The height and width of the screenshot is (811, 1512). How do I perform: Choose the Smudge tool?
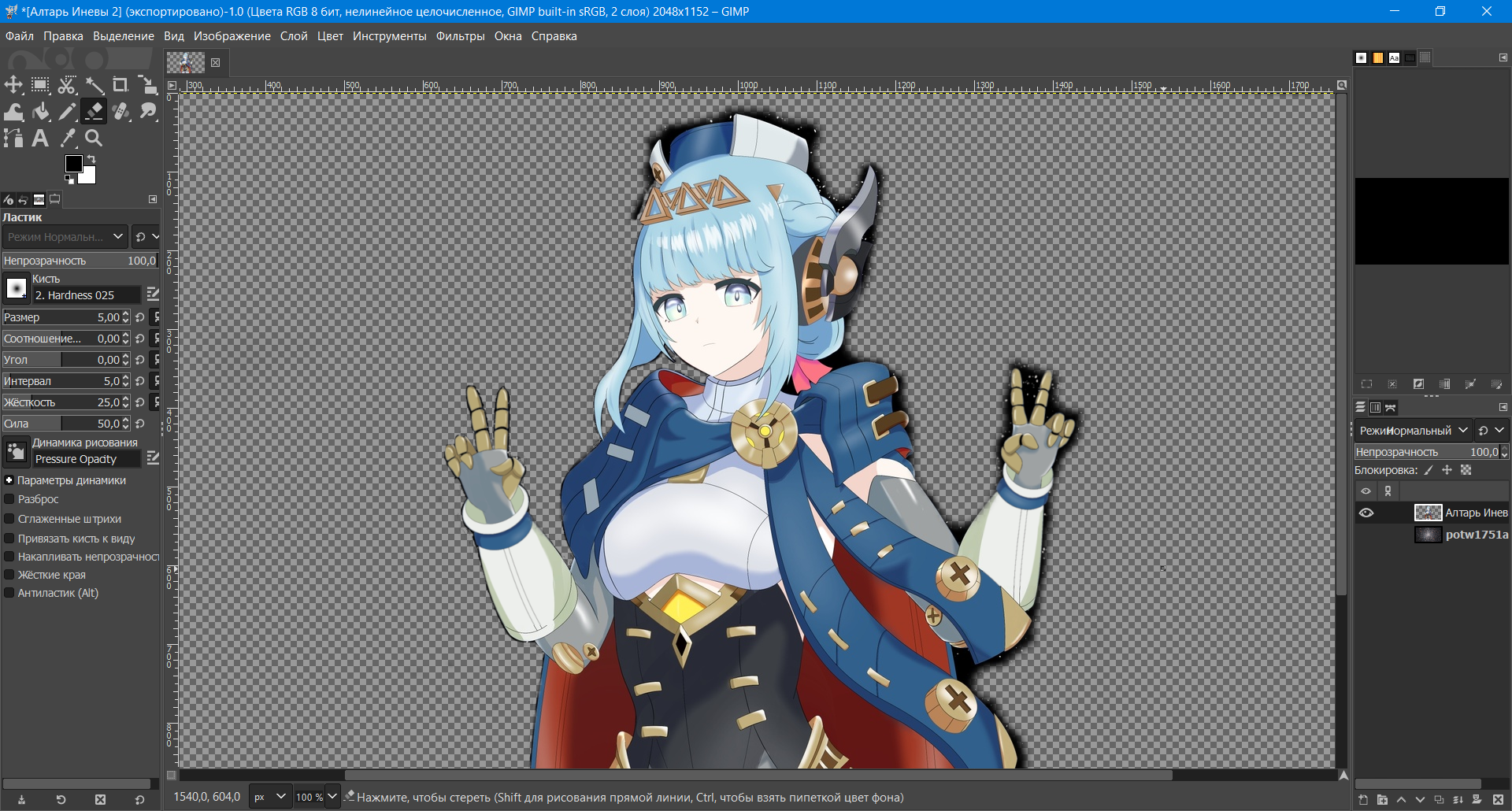click(x=147, y=112)
